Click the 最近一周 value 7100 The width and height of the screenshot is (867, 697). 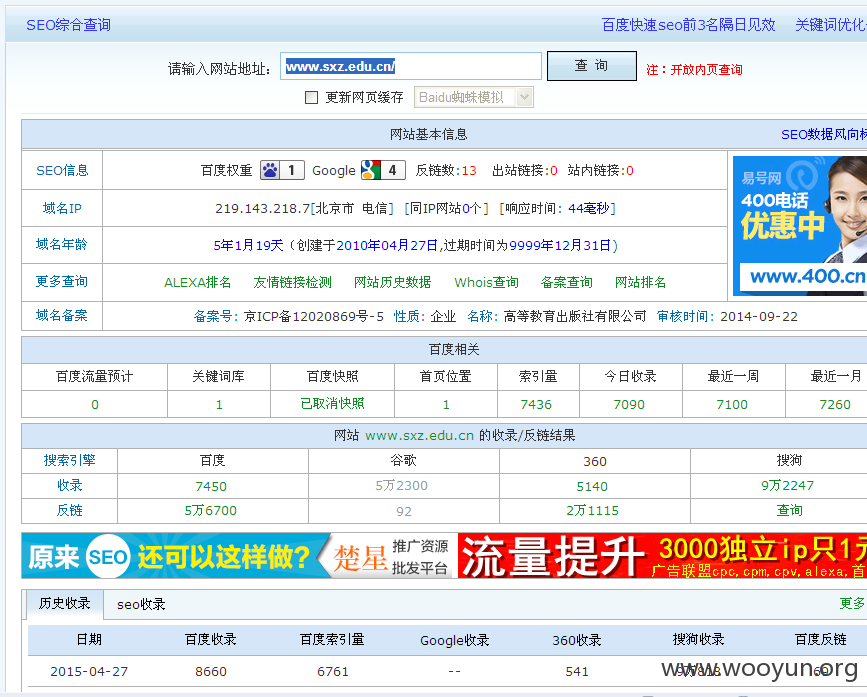pos(732,405)
